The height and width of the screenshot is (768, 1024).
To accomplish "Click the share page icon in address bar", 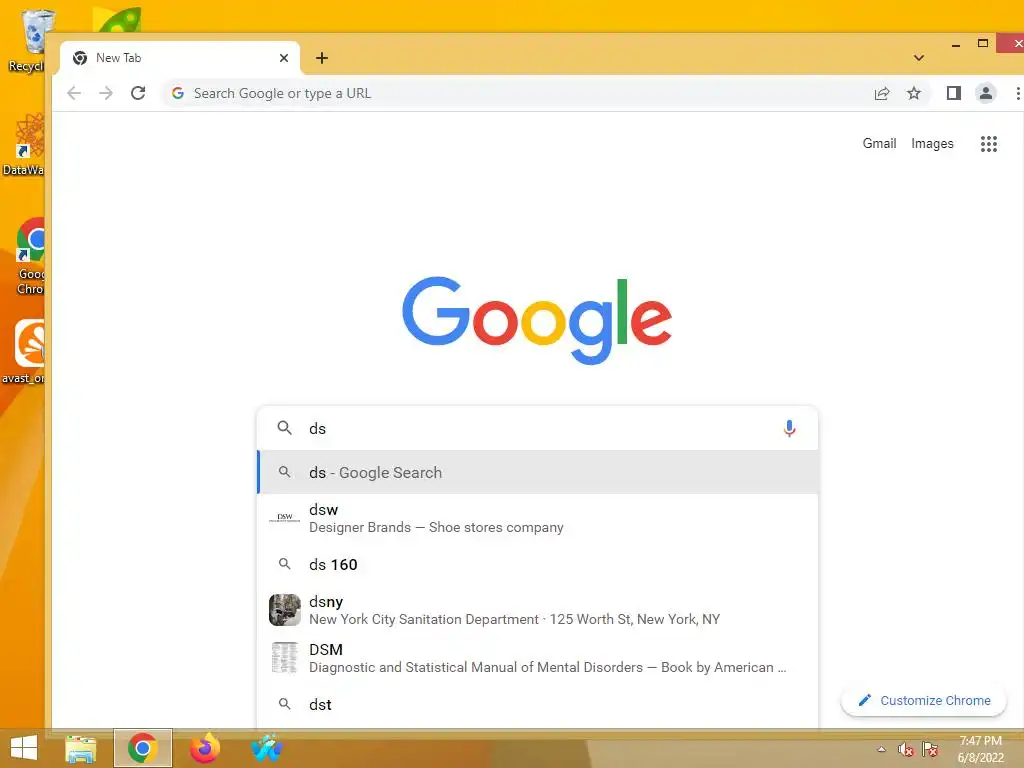I will [882, 93].
